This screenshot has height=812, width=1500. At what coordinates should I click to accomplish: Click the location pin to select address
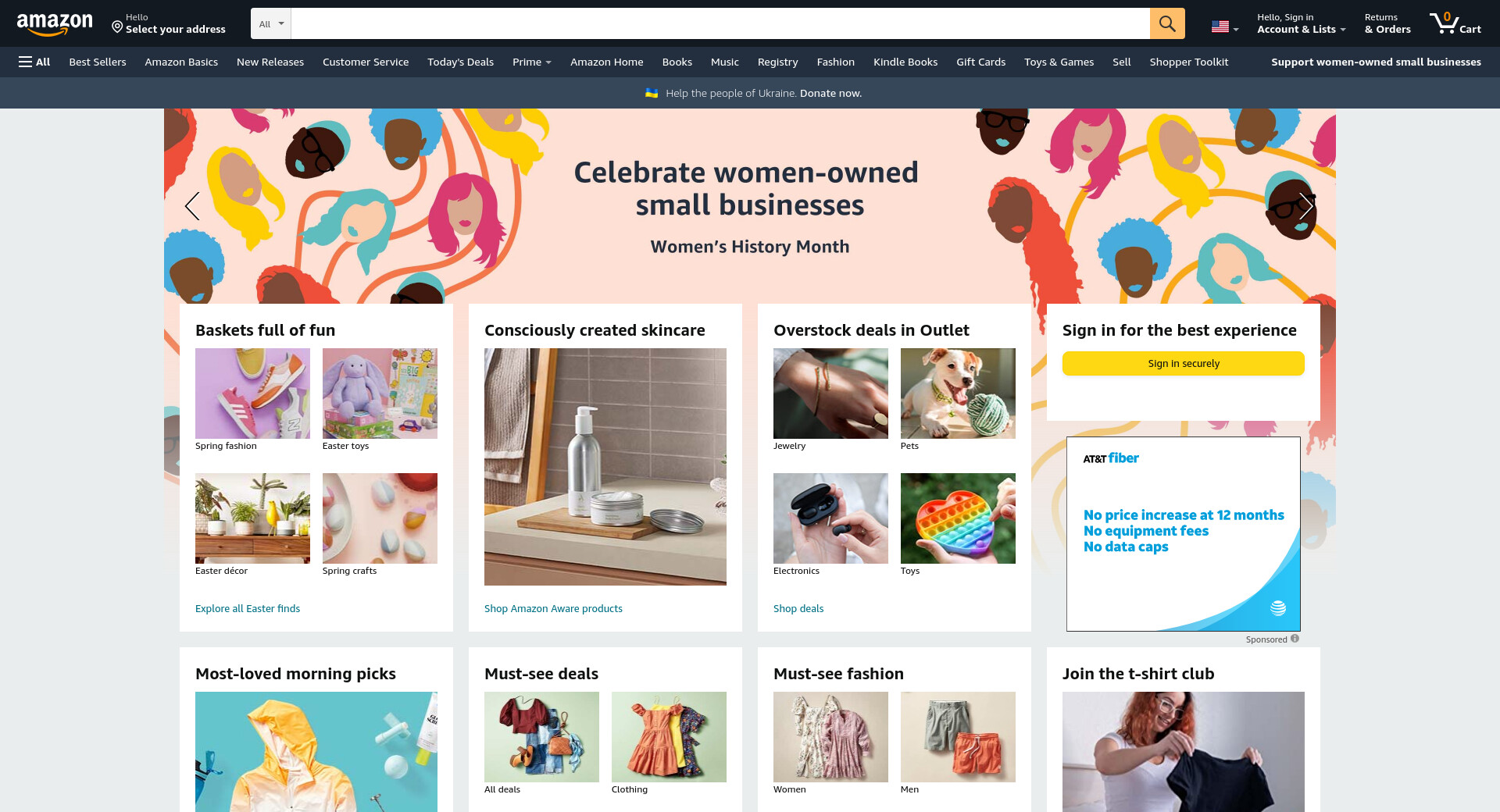[117, 27]
